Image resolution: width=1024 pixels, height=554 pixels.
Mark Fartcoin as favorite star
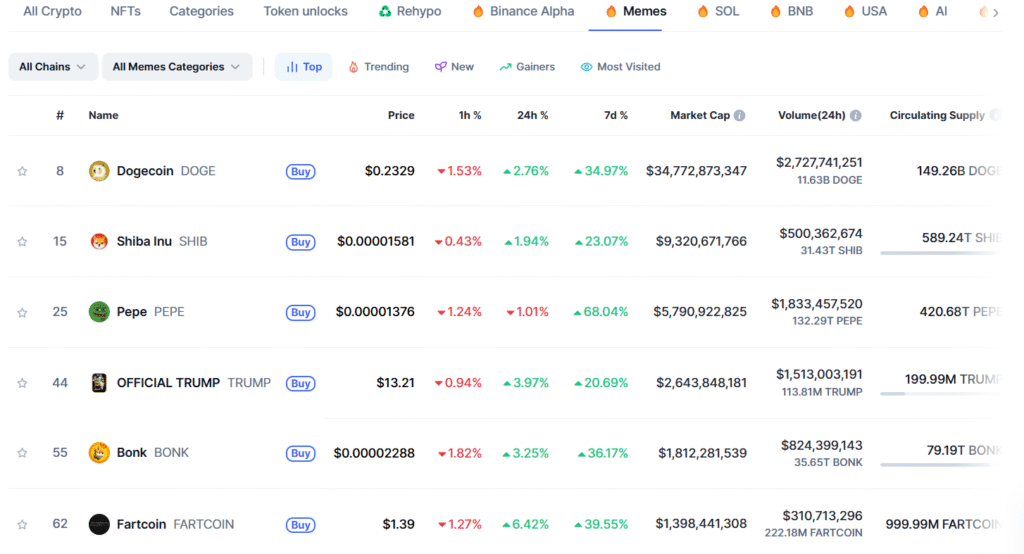tap(22, 524)
